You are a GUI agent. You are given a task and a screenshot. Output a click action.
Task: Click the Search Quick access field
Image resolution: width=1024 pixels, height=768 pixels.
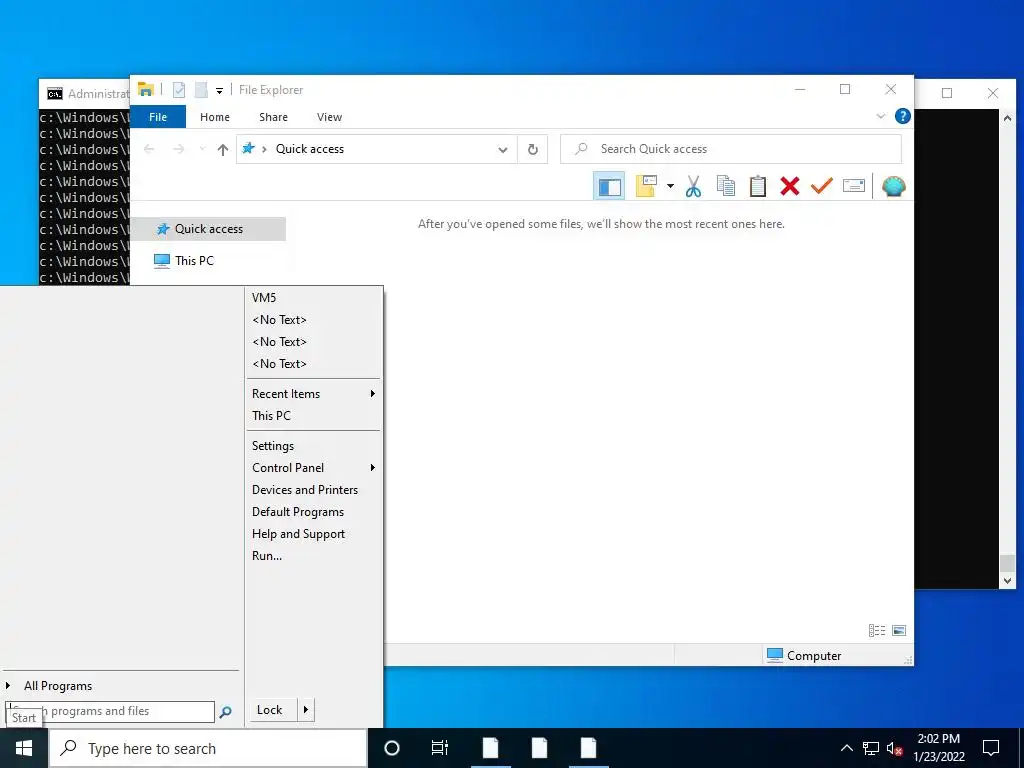pos(731,149)
